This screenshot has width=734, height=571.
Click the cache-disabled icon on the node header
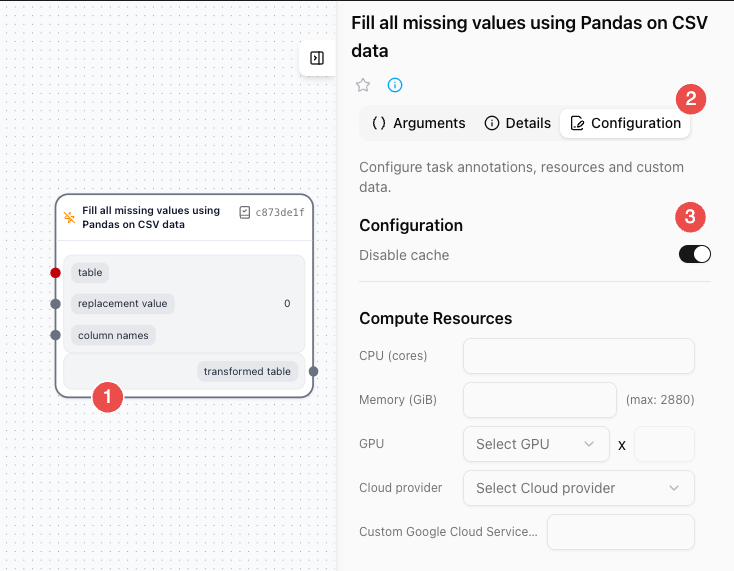tap(70, 217)
